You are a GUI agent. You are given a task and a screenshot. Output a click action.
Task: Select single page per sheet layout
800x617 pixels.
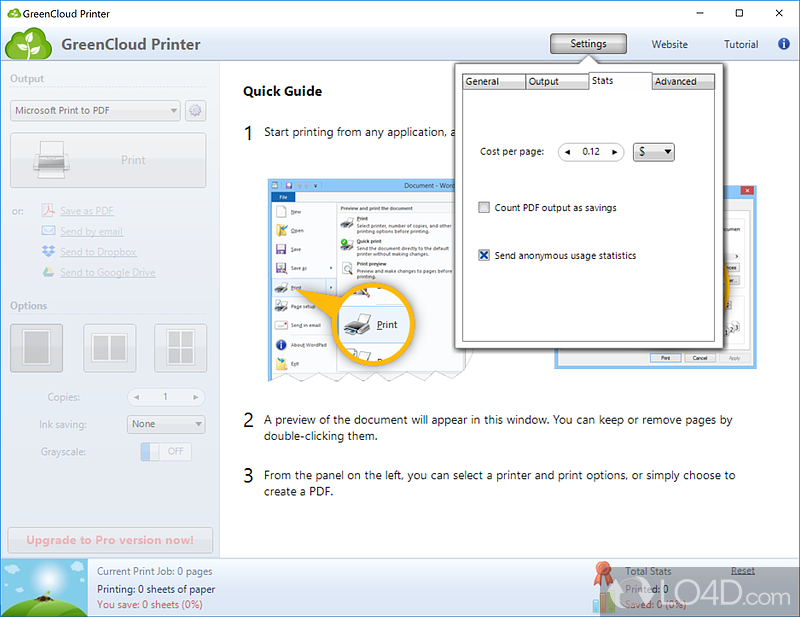[x=37, y=348]
